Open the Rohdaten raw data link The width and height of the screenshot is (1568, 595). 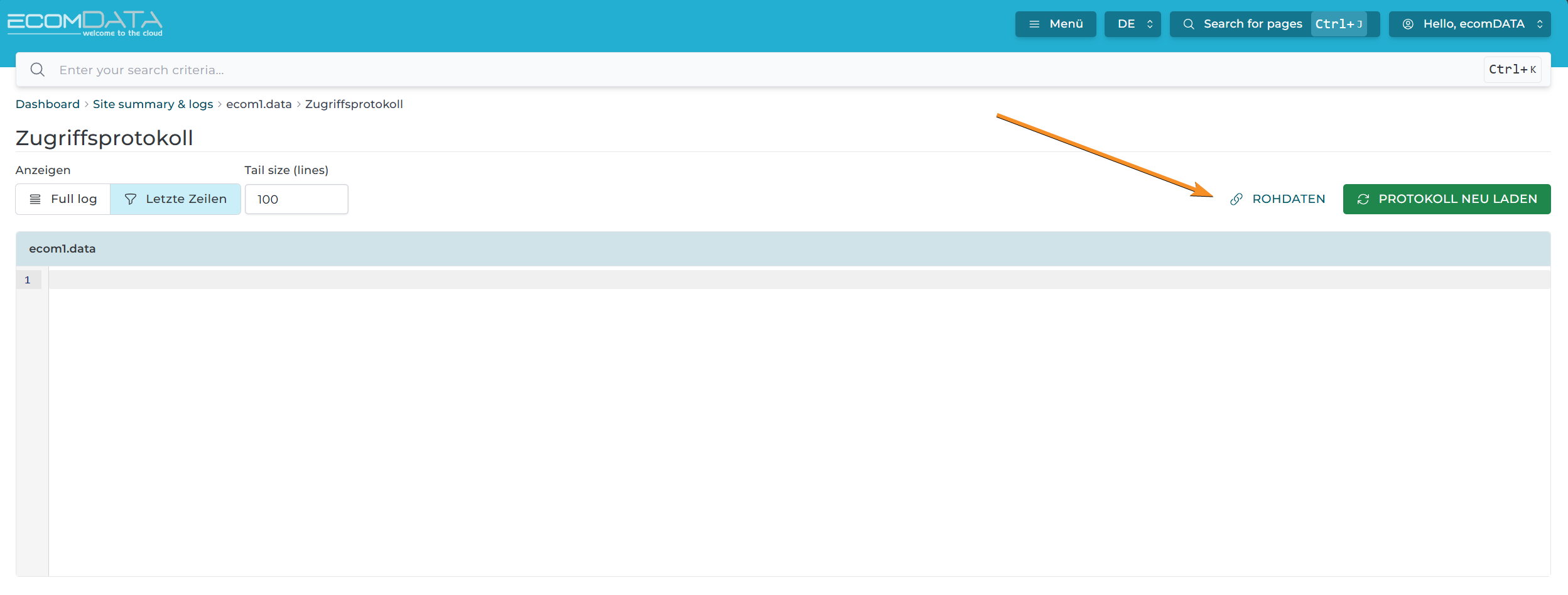[1287, 199]
